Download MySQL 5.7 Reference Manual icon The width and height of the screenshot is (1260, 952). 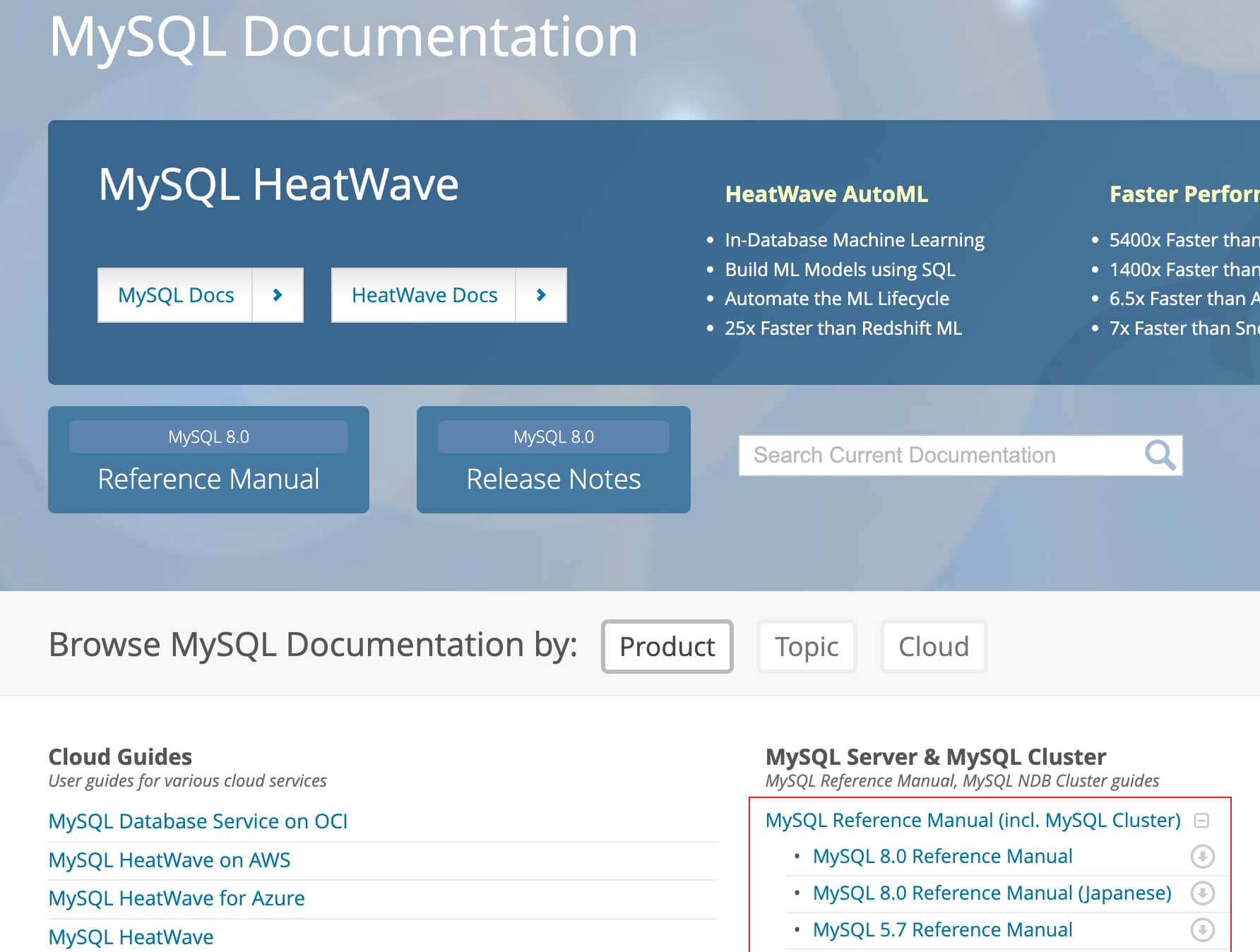pyautogui.click(x=1202, y=930)
